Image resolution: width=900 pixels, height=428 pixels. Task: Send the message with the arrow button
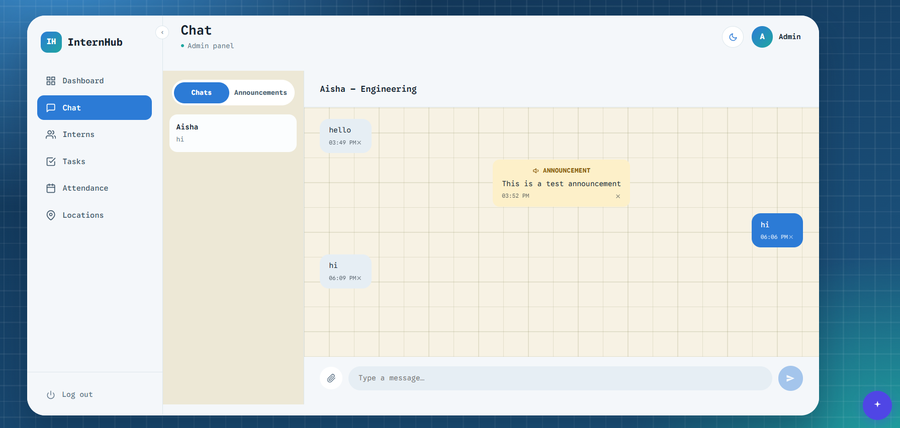click(790, 378)
